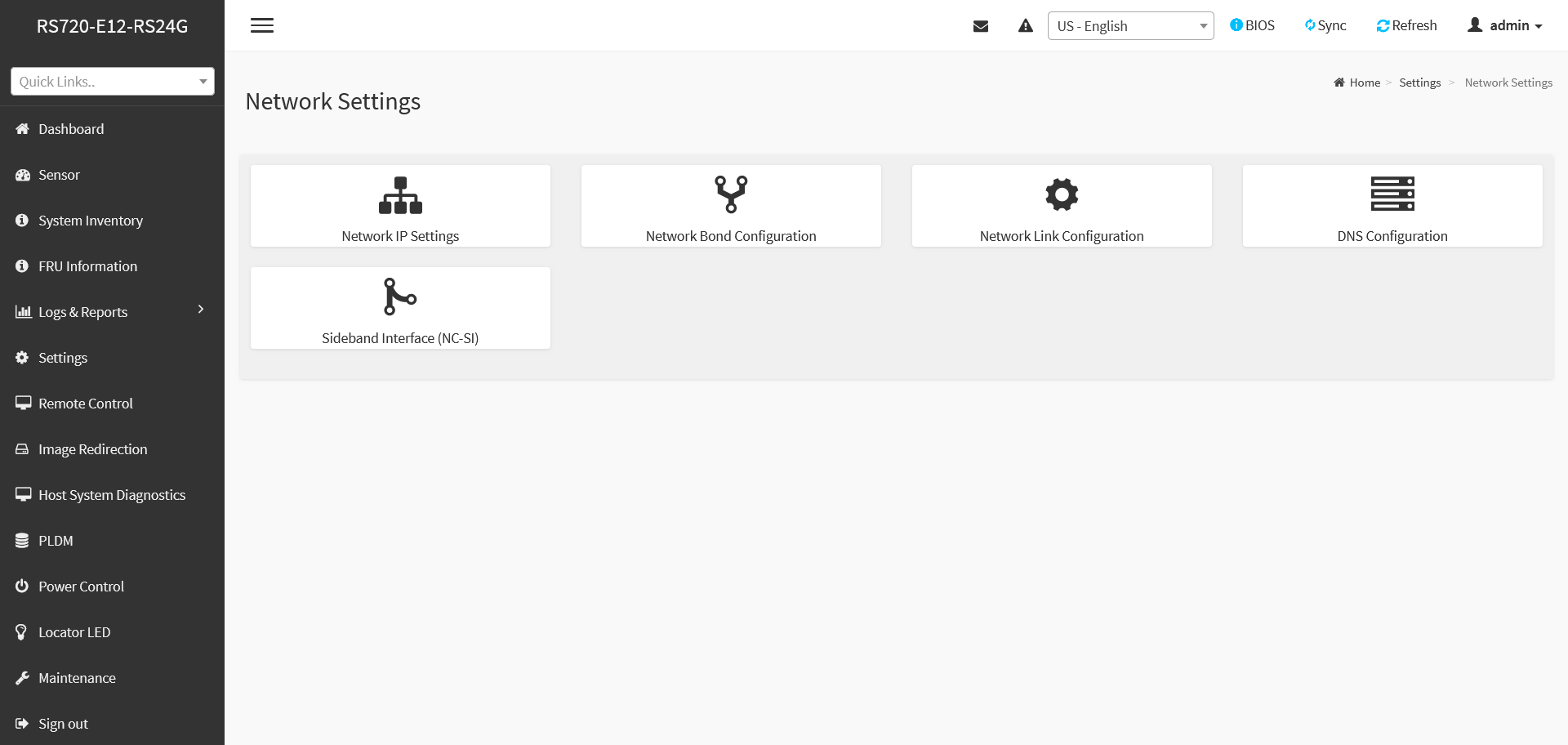Click the Refresh text link
Screen dimensions: 1568x745
coord(1414,25)
